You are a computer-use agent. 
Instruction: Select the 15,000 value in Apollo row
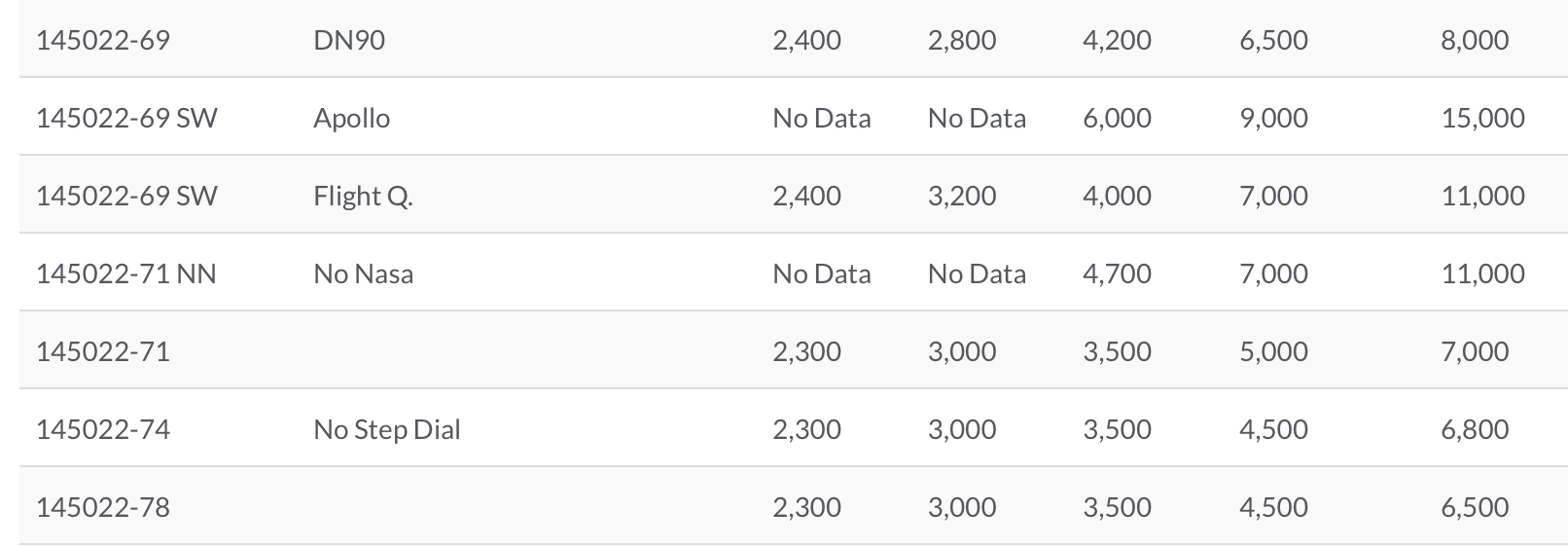1482,118
